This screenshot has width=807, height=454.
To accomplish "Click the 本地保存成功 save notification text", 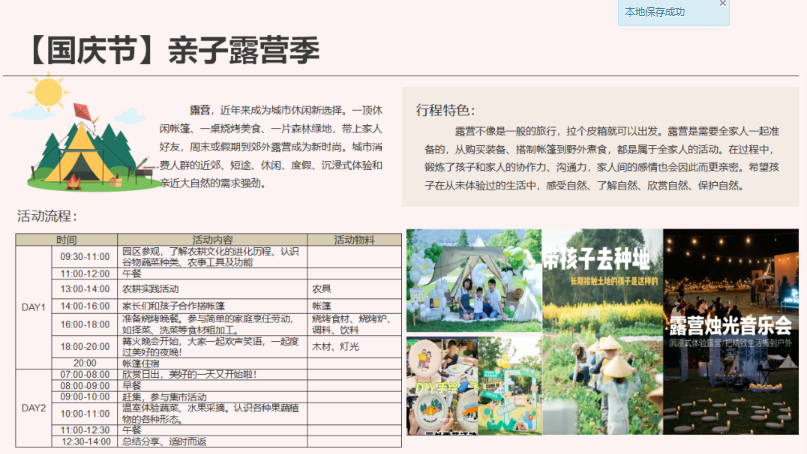I will click(x=655, y=12).
